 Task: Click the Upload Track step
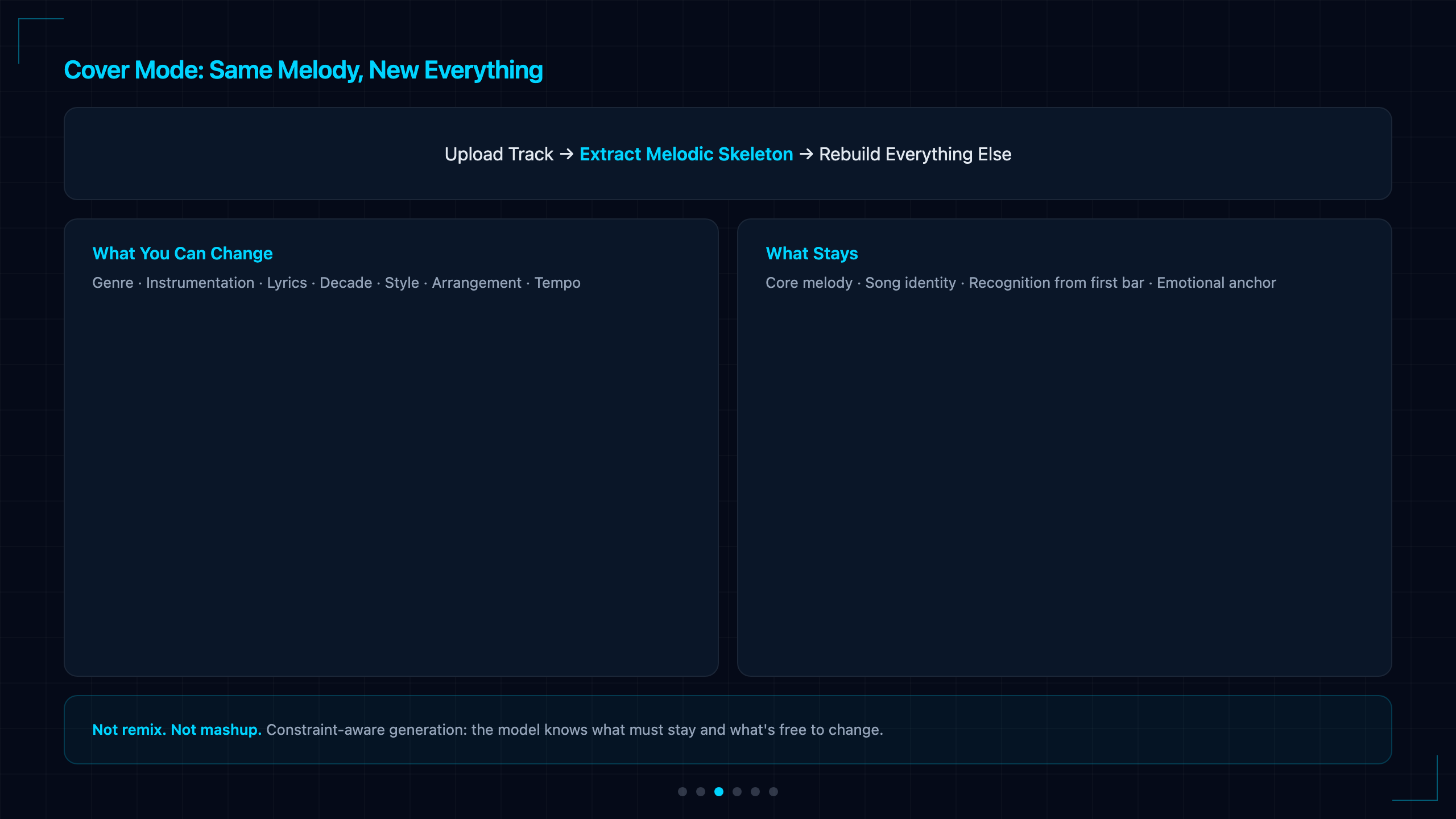(499, 154)
